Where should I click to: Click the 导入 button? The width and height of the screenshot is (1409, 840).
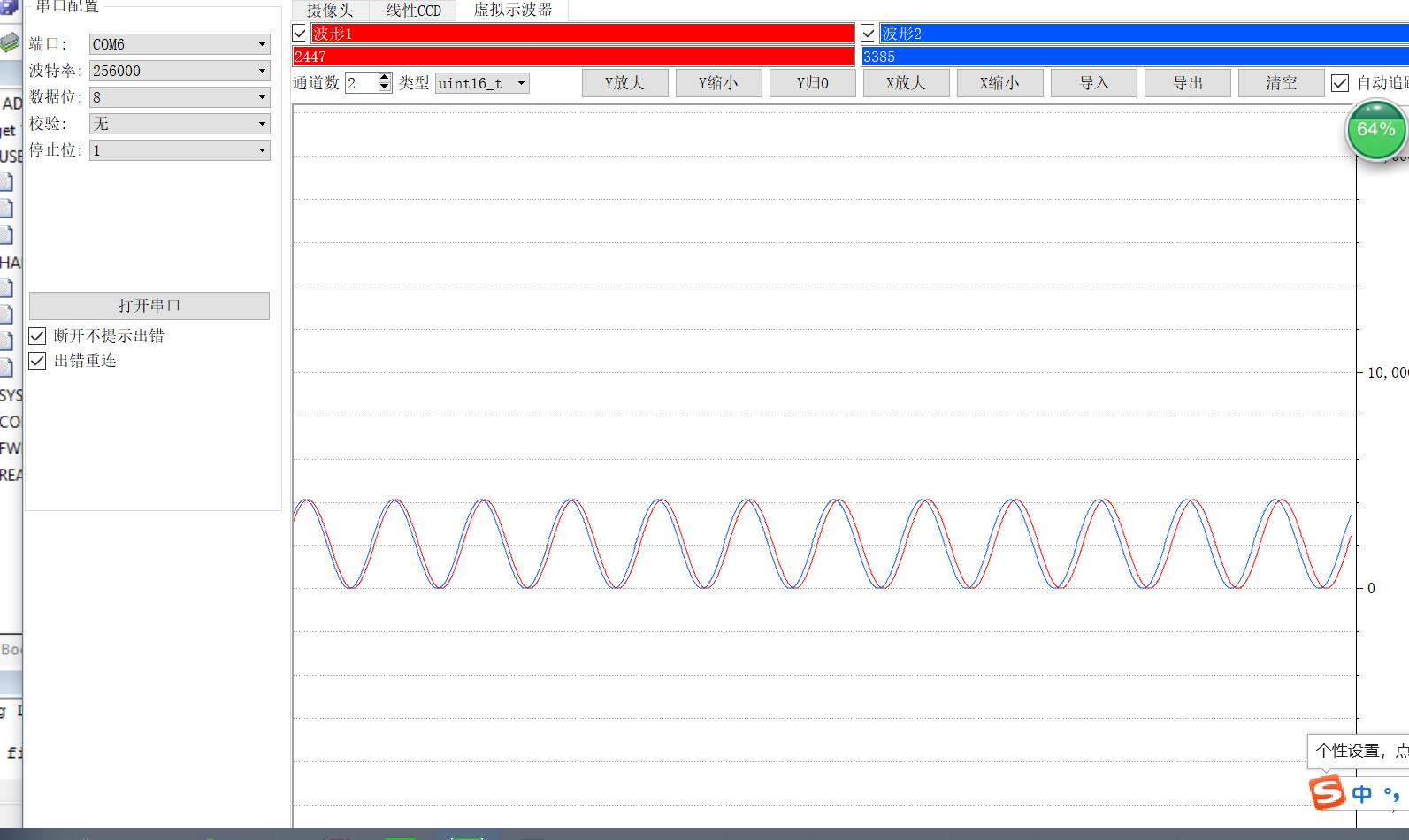[1093, 83]
